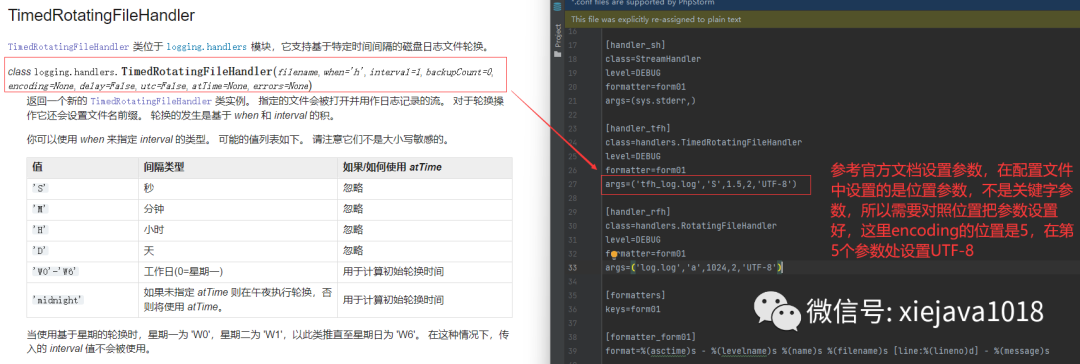Click the 分钟 interval type cell
Image resolution: width=1080 pixels, height=364 pixels.
pyautogui.click(x=237, y=209)
